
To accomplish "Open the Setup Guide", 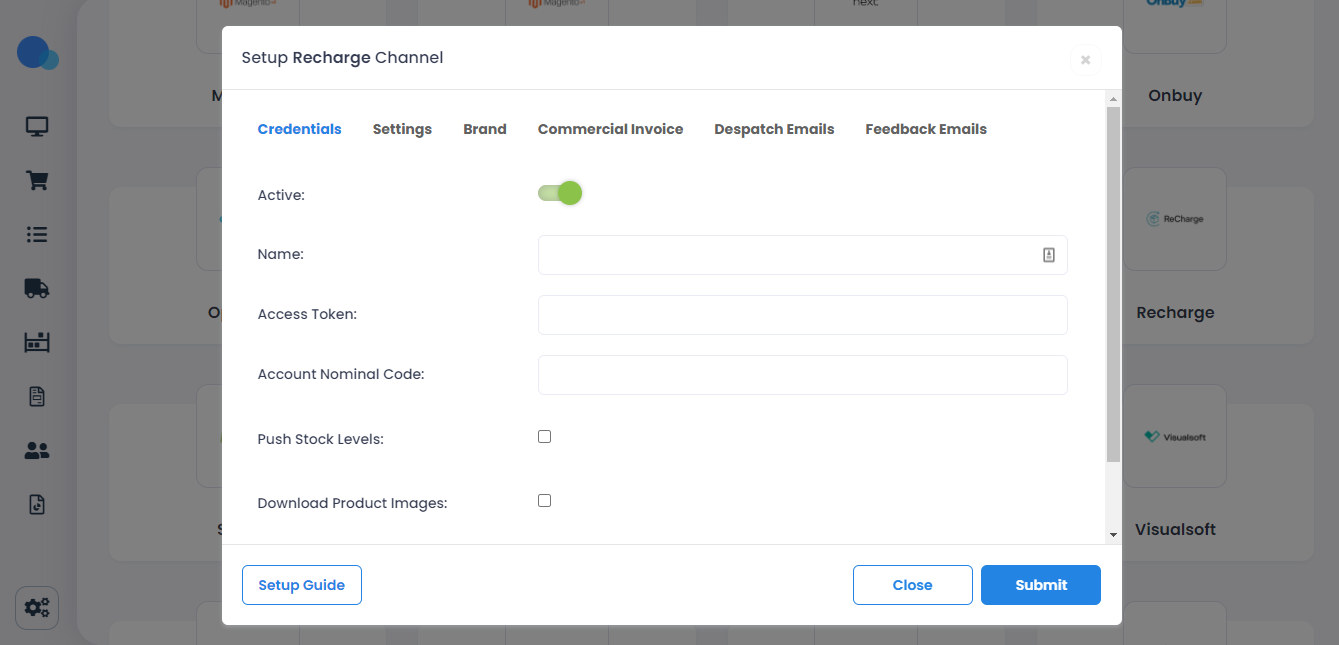I will point(302,585).
